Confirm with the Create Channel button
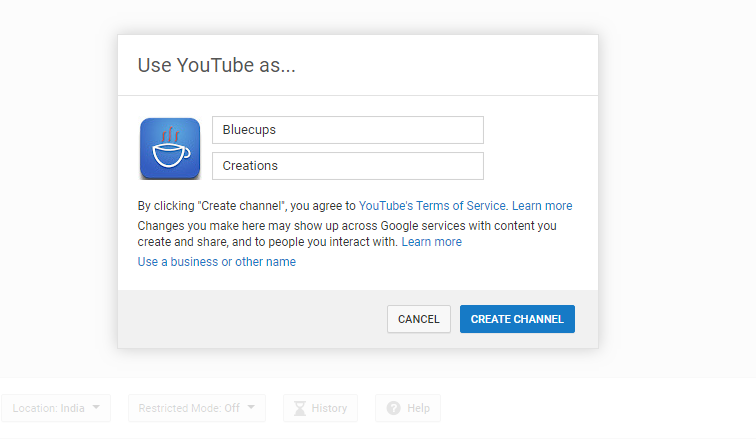The height and width of the screenshot is (441, 756). [x=517, y=319]
